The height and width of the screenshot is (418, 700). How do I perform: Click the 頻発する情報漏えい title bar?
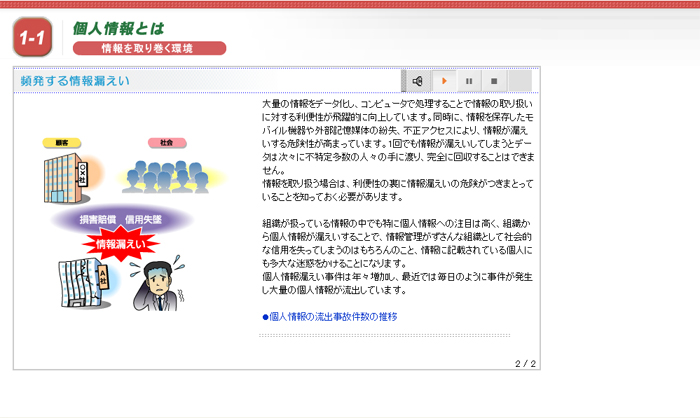tap(72, 81)
